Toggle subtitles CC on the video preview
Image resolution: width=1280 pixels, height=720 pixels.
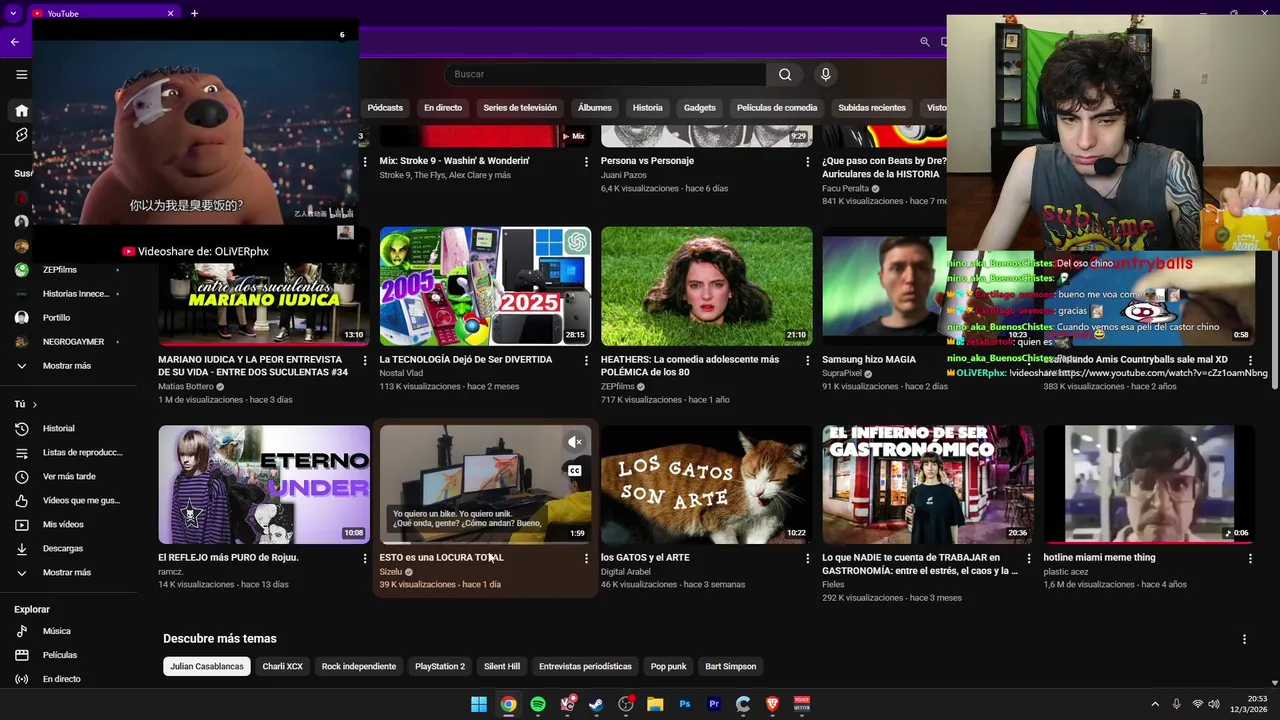tap(575, 471)
